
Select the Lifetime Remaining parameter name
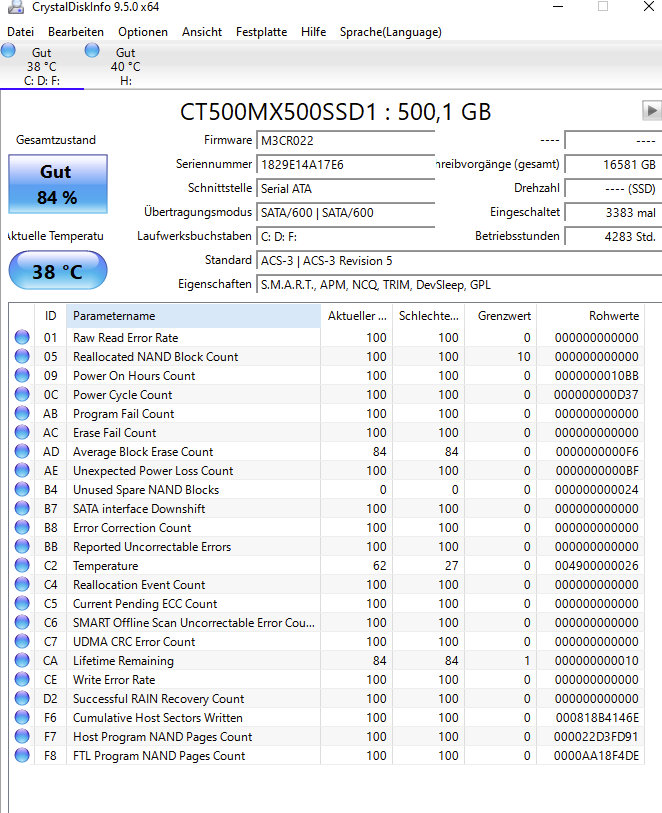[x=123, y=661]
